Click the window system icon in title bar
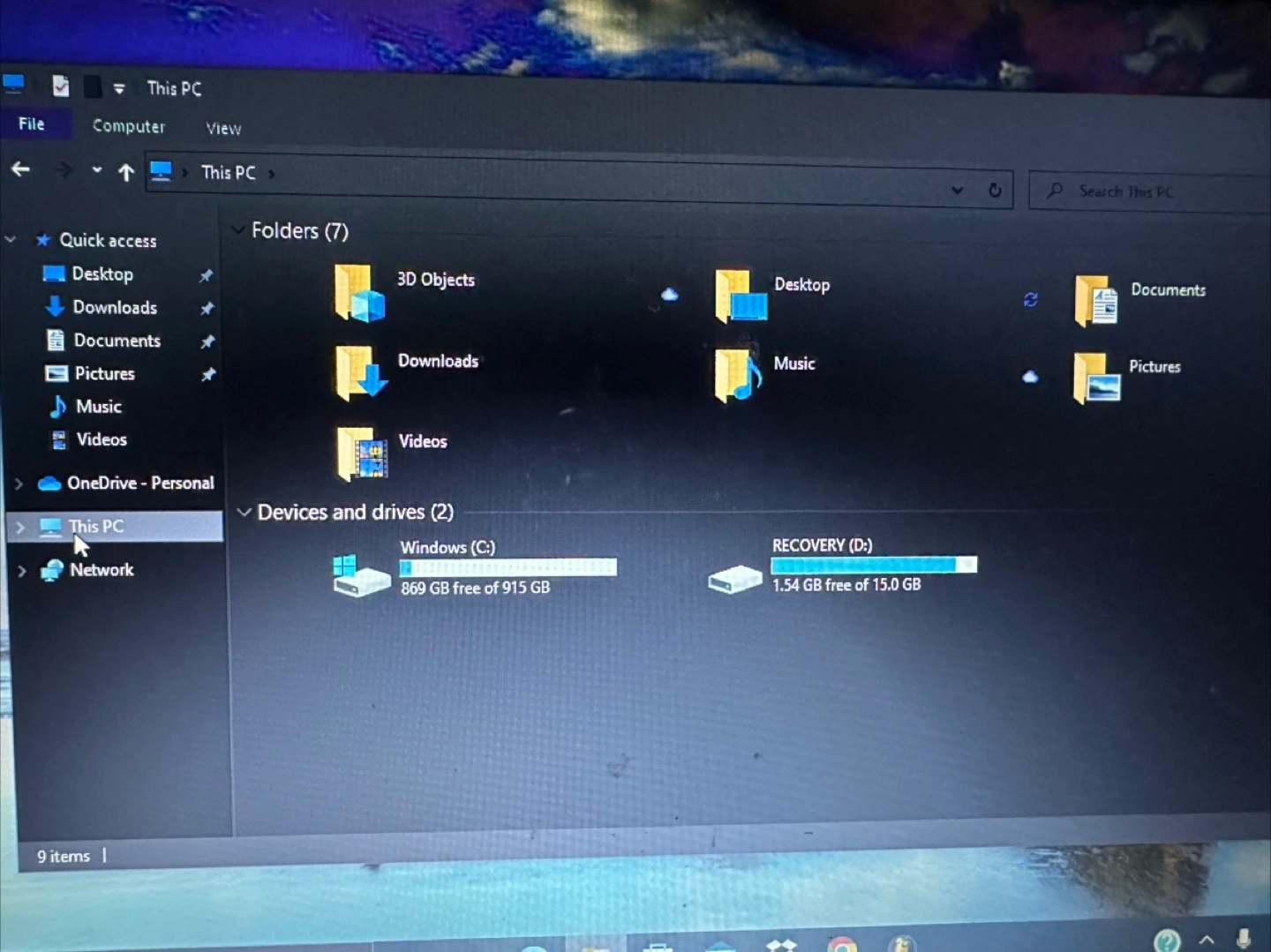This screenshot has height=952, width=1271. [13, 83]
